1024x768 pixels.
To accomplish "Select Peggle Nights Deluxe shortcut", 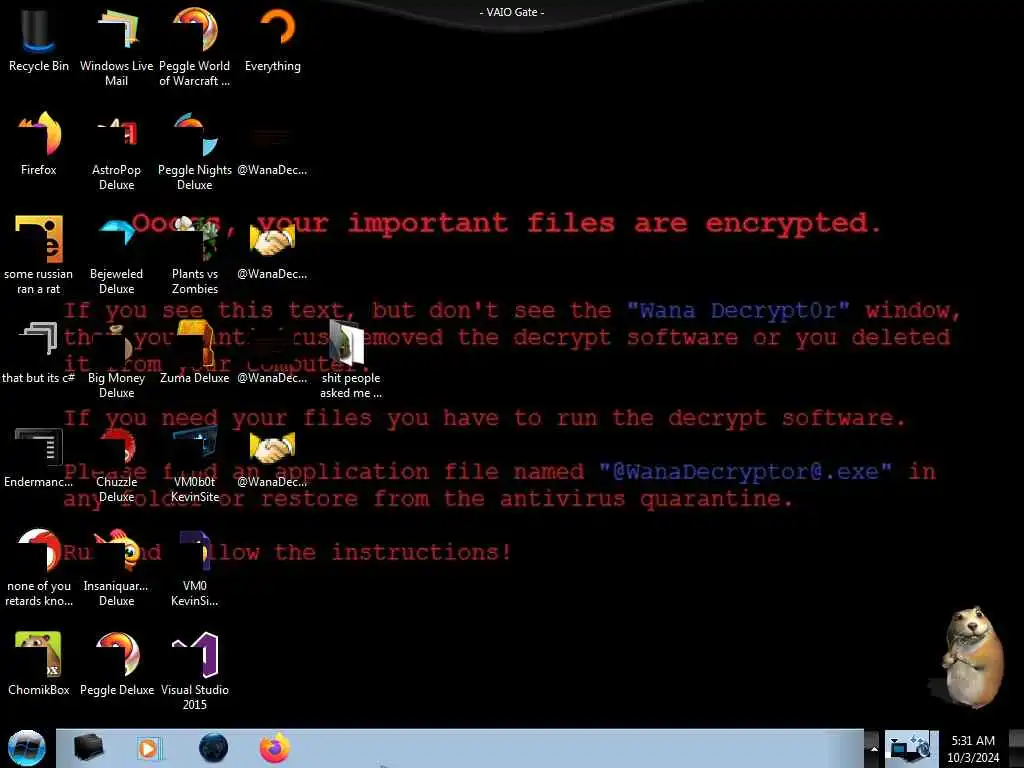I will point(195,152).
